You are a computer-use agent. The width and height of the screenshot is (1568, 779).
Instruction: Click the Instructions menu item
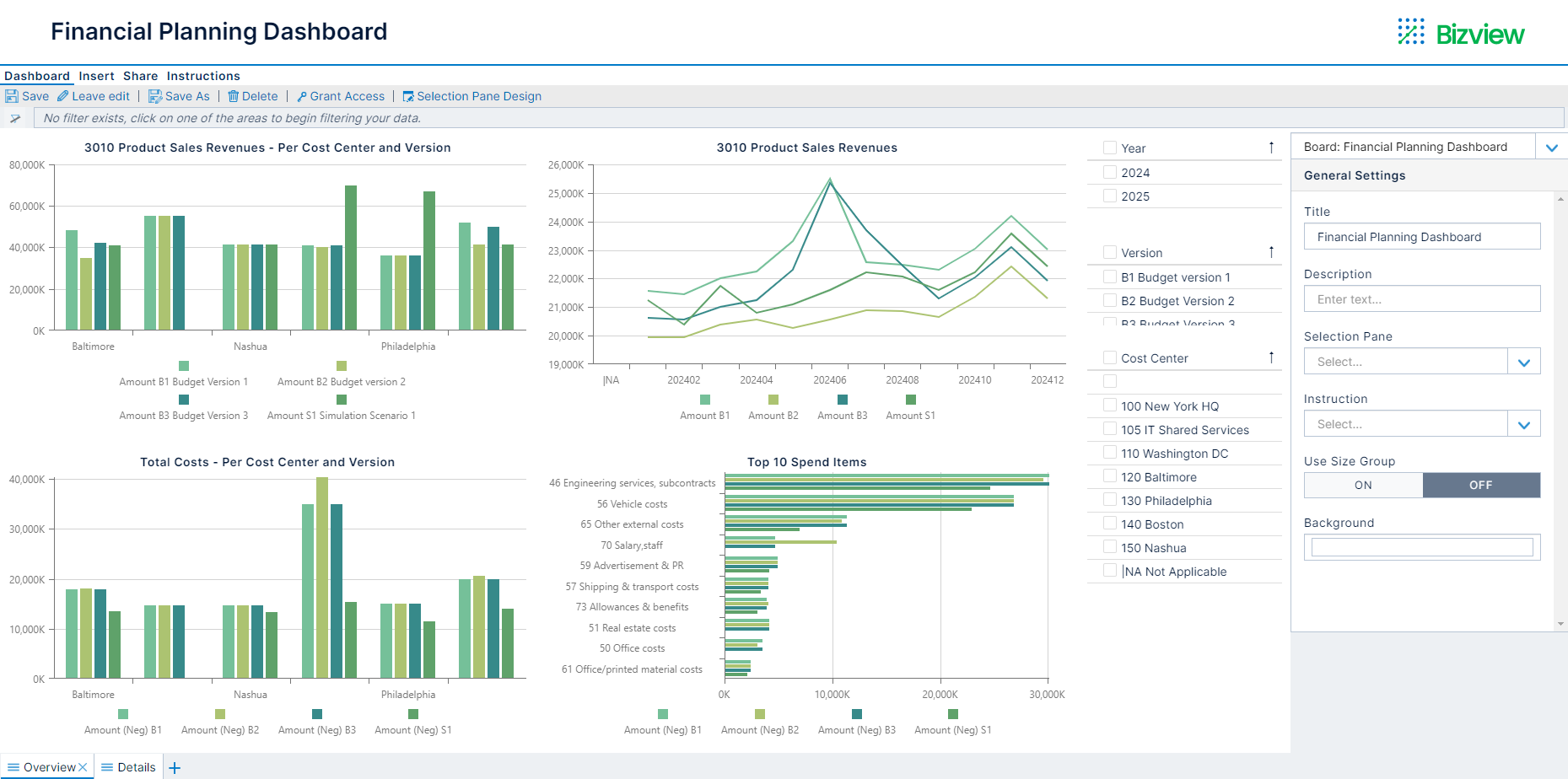(202, 76)
